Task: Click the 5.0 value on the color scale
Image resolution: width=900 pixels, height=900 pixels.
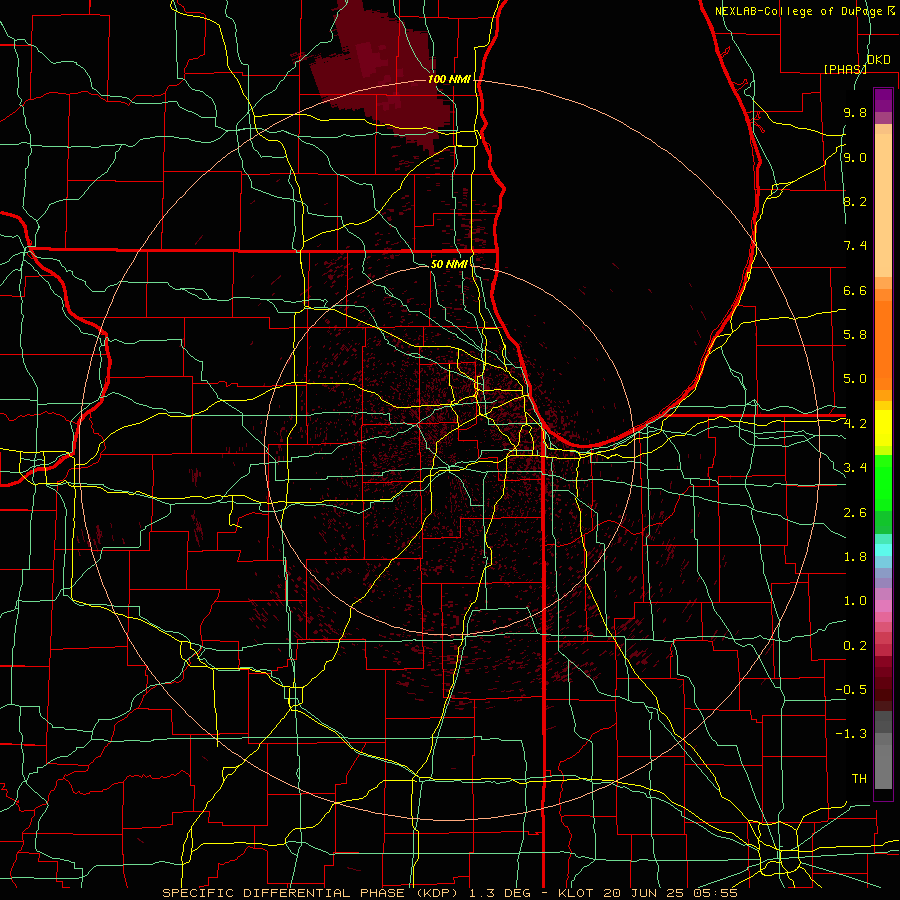Action: point(855,379)
